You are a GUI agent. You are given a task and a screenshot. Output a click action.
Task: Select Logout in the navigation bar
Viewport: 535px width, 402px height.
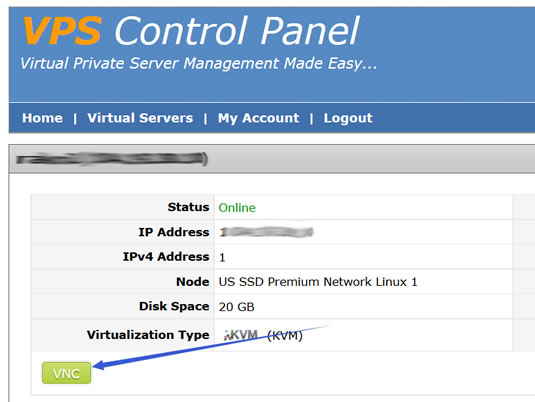348,118
